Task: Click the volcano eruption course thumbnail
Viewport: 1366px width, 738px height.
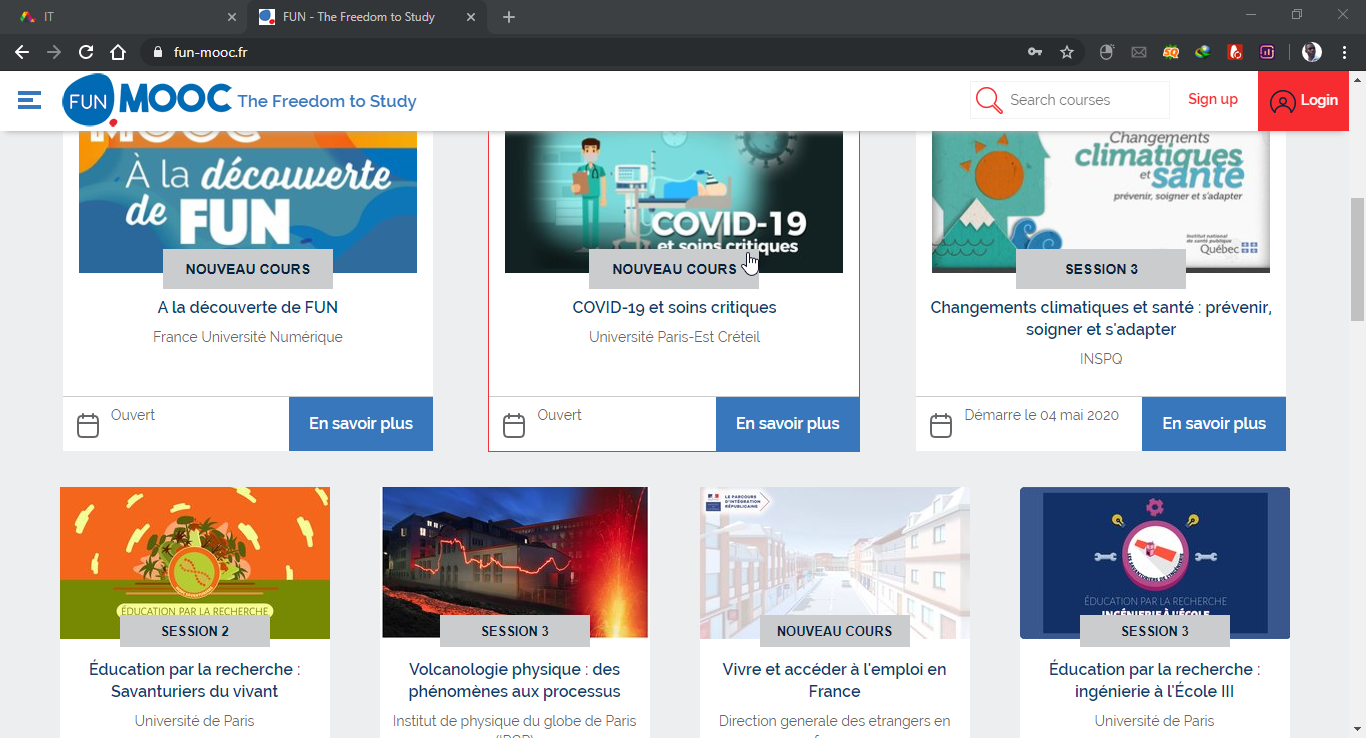Action: [x=515, y=563]
